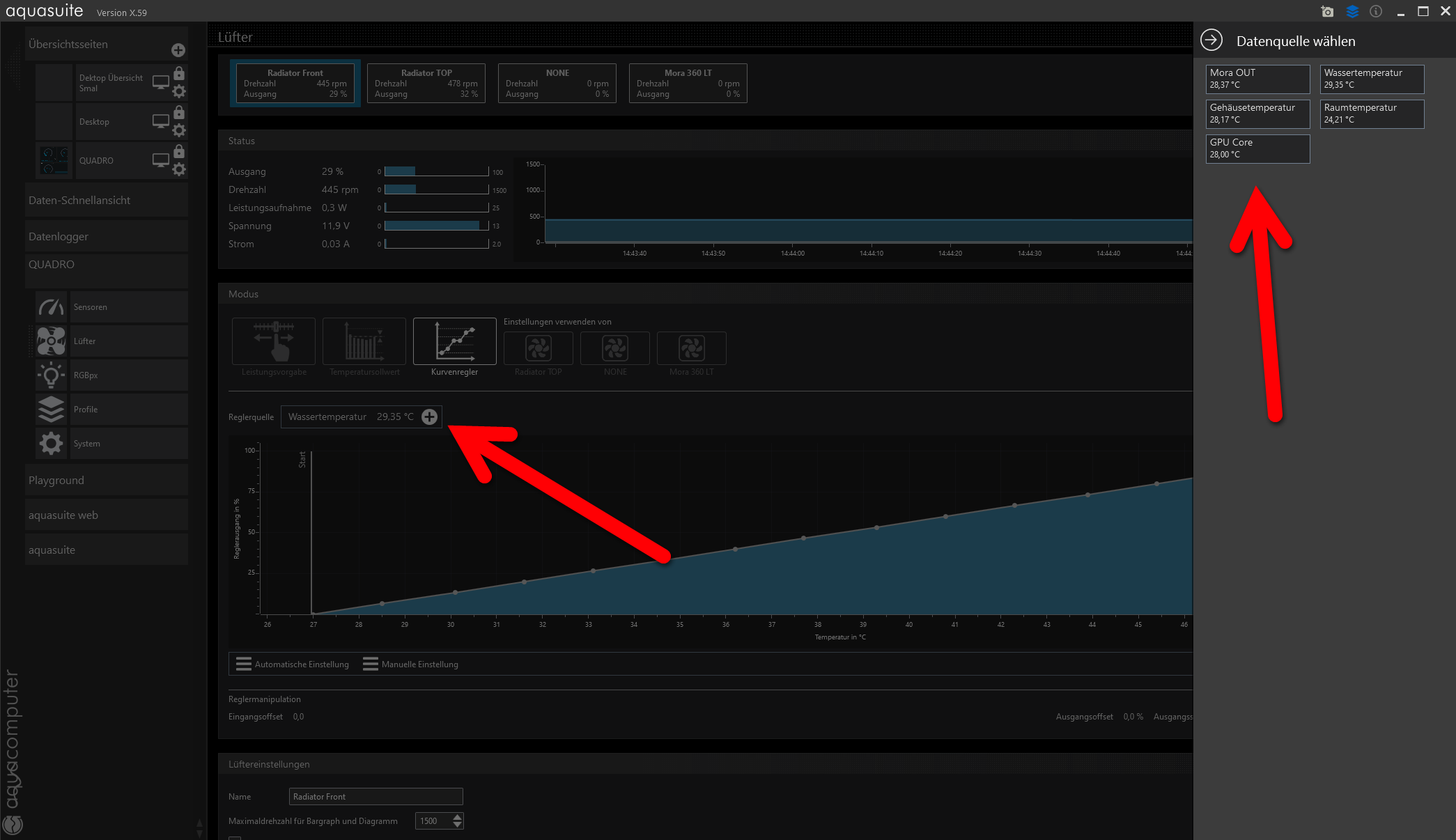Select the Temperatursollwert mode

[364, 341]
